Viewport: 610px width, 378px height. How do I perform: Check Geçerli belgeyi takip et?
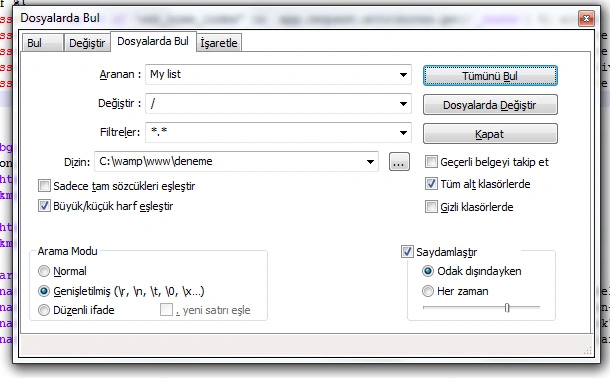431,162
